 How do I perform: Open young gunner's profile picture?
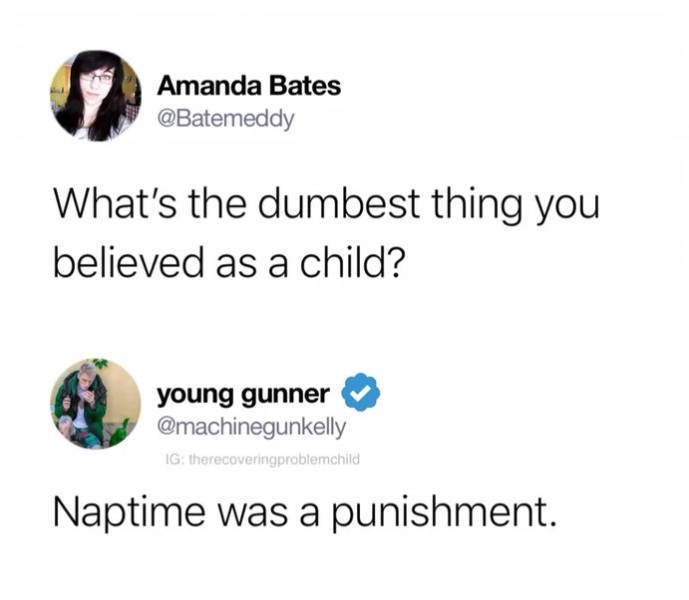coord(95,404)
